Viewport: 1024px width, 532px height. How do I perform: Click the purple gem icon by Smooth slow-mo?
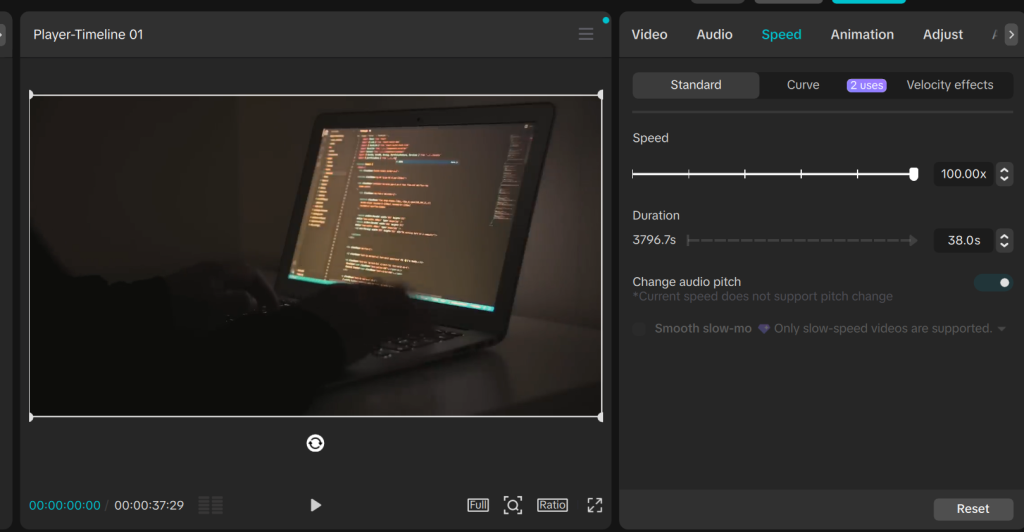point(763,328)
